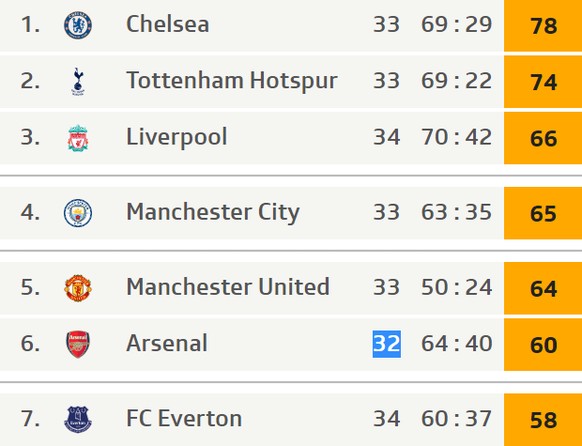582x446 pixels.
Task: Click Everton's orange 58 points cell
Action: pos(543,420)
